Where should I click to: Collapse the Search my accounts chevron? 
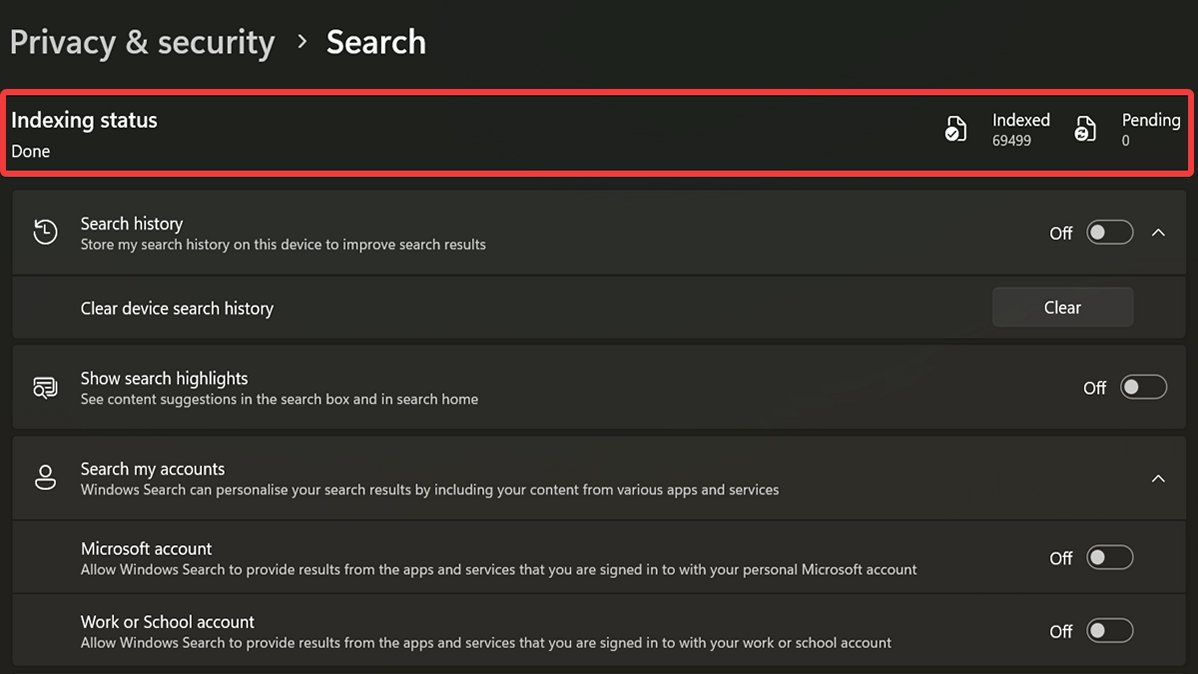[1158, 479]
